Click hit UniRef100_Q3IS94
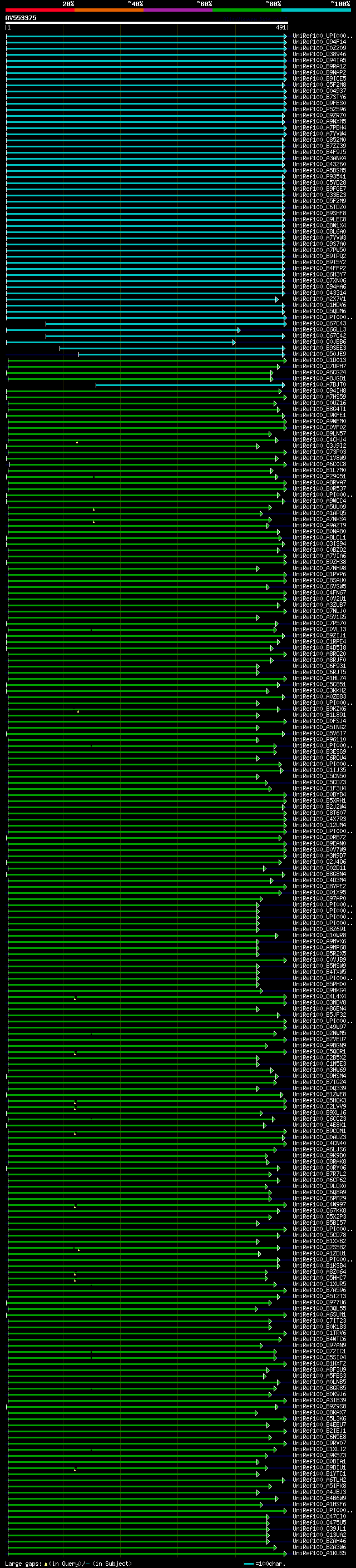The width and height of the screenshot is (356, 1568). (x=319, y=543)
